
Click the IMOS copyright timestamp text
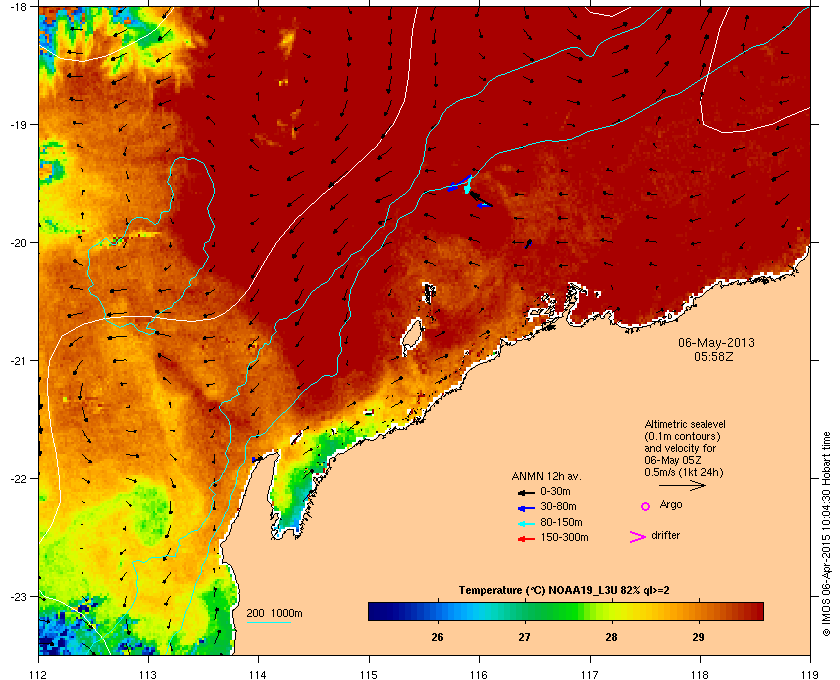826,534
